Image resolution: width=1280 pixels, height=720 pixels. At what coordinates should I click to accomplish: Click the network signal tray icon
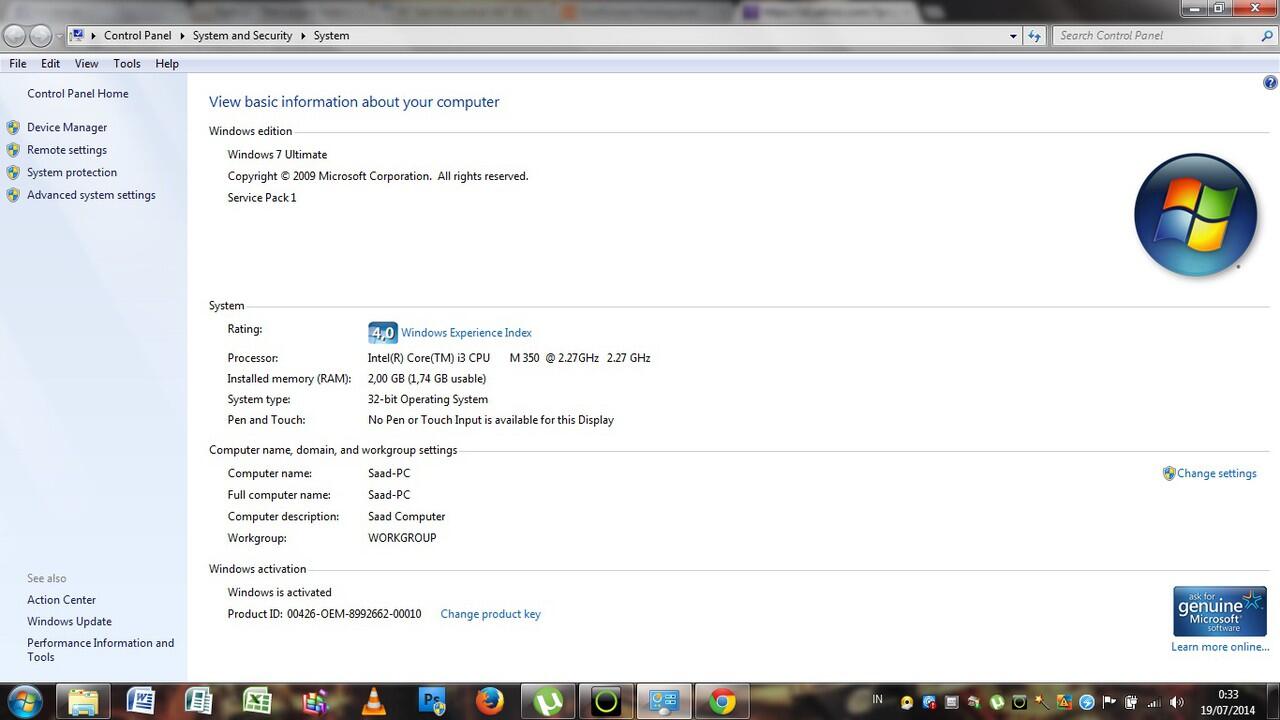[1154, 703]
